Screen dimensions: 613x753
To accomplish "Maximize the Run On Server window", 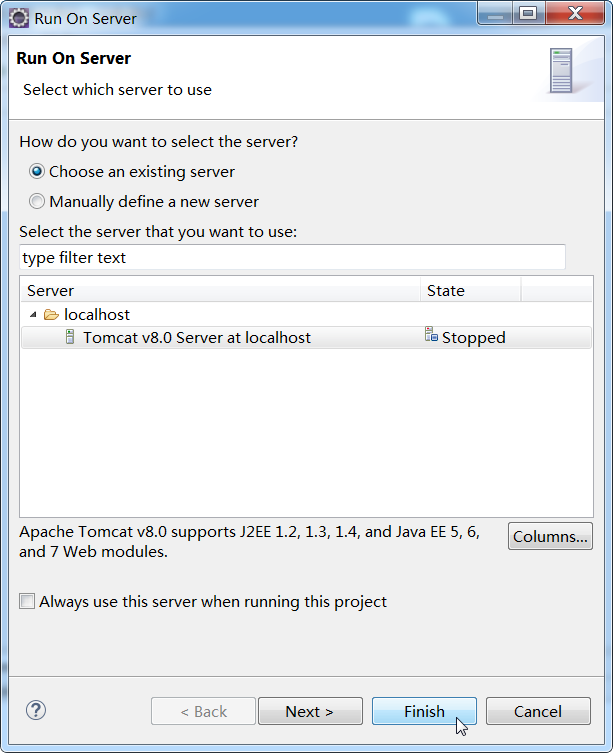I will pos(528,13).
